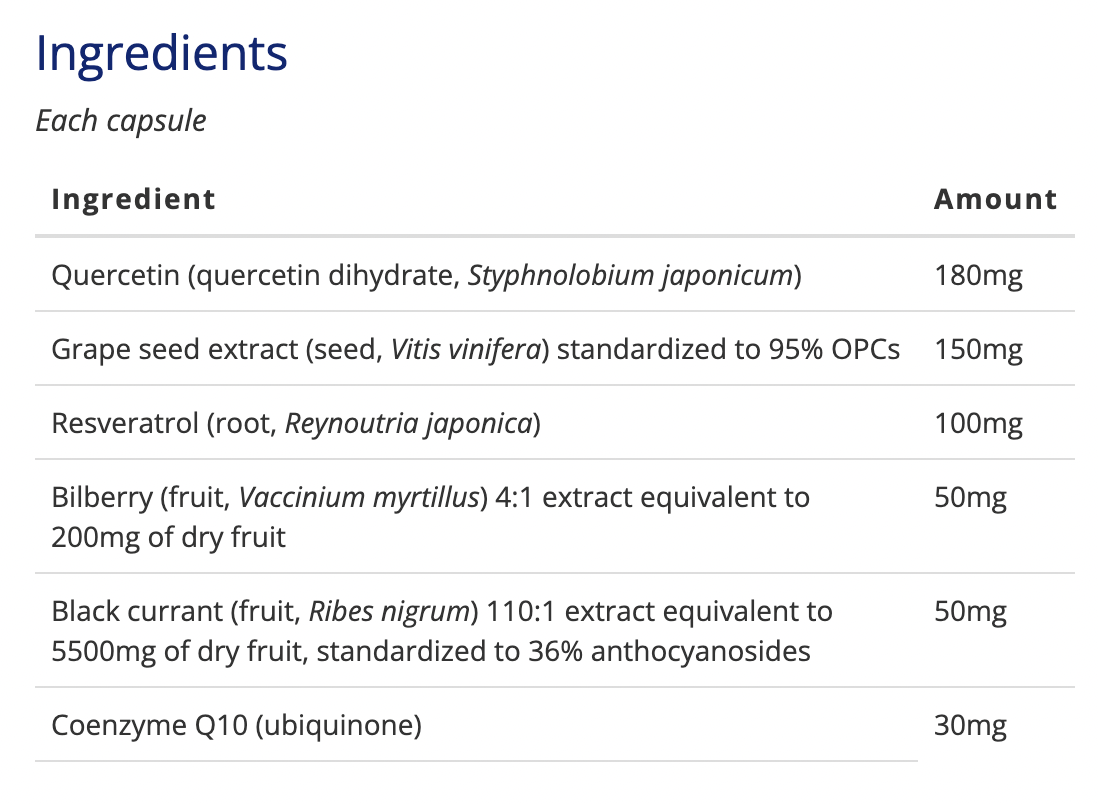Screen dimensions: 1098x804
Task: Select the Bilberry ingredient row
Action: click(430, 517)
